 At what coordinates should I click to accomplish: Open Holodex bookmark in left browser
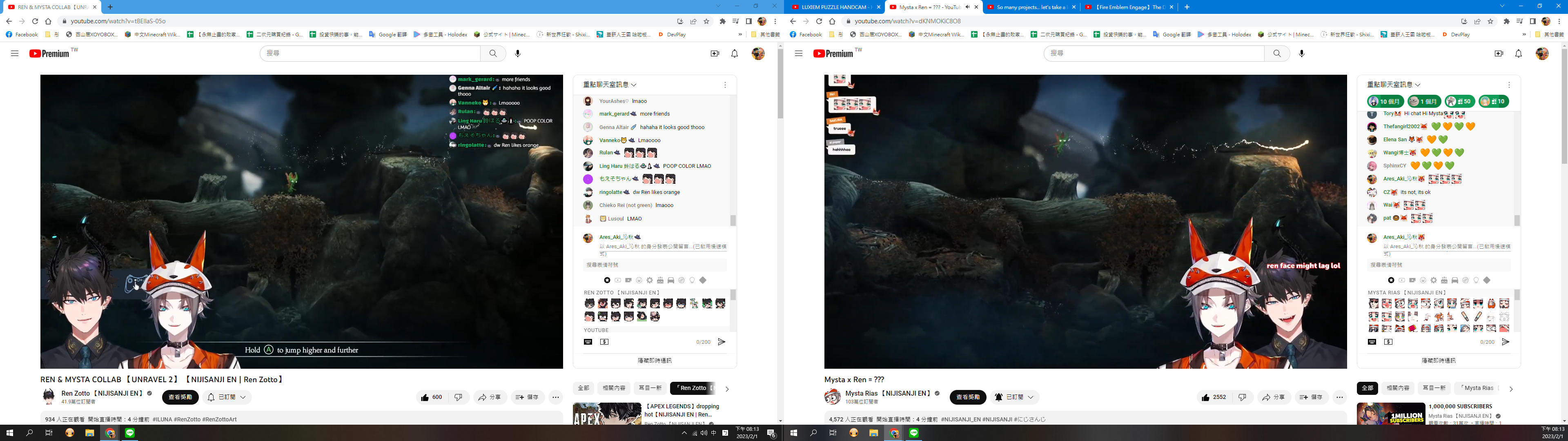440,35
